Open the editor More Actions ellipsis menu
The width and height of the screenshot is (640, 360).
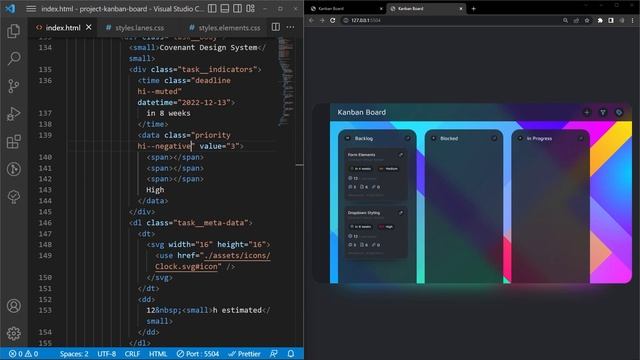[x=290, y=27]
